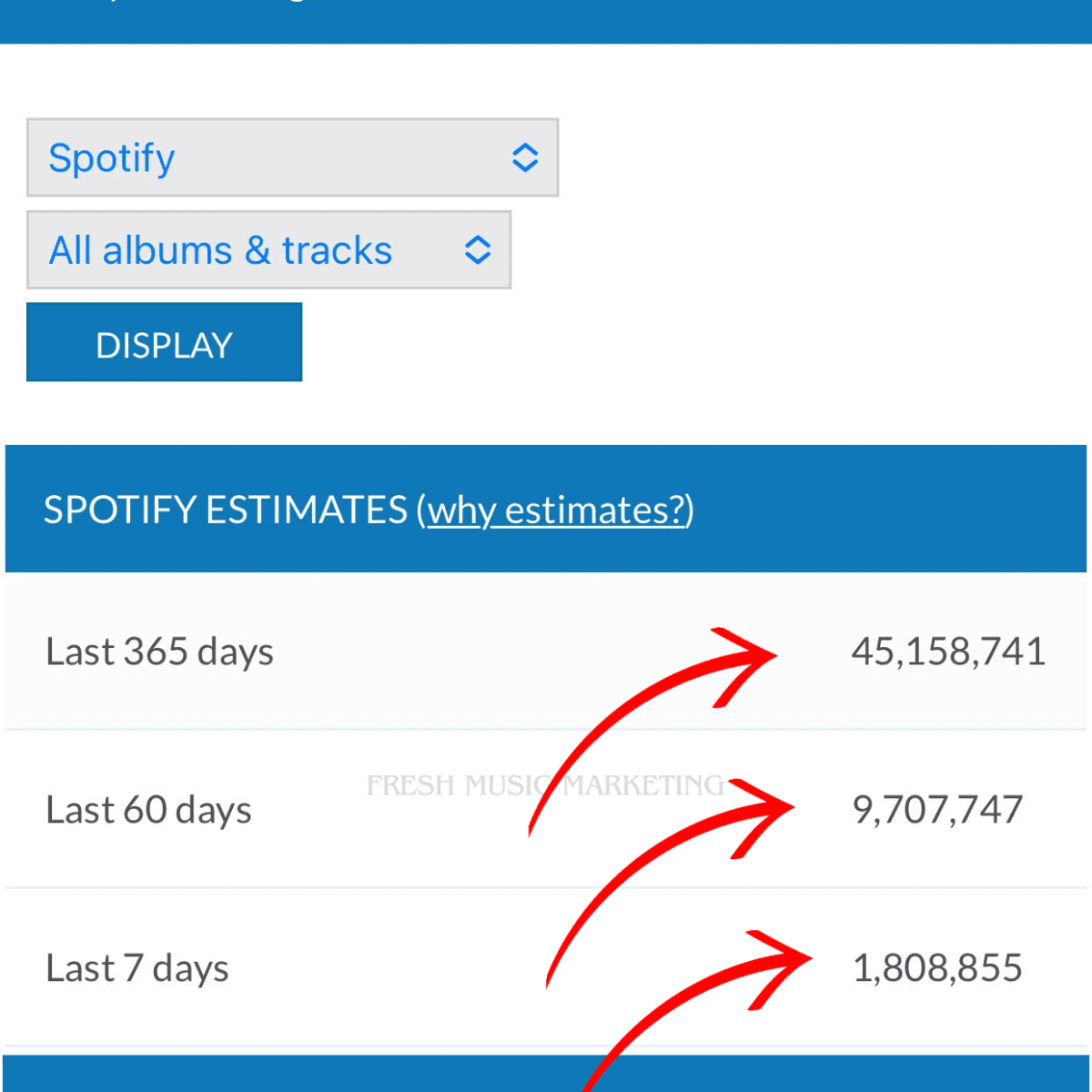Screen dimensions: 1092x1092
Task: Open the All albums & tracks dropdown
Action: coord(268,250)
